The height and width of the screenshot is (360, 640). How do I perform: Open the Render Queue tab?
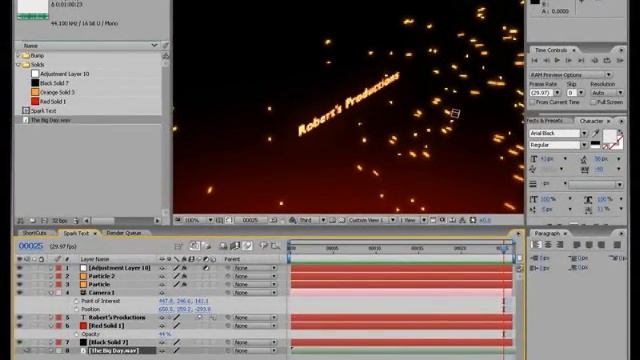[x=124, y=233]
